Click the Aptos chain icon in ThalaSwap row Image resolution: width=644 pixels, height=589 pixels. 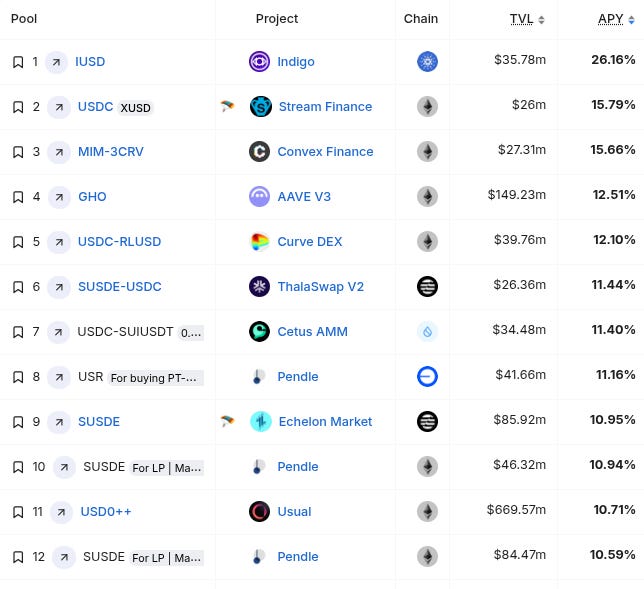coord(428,287)
